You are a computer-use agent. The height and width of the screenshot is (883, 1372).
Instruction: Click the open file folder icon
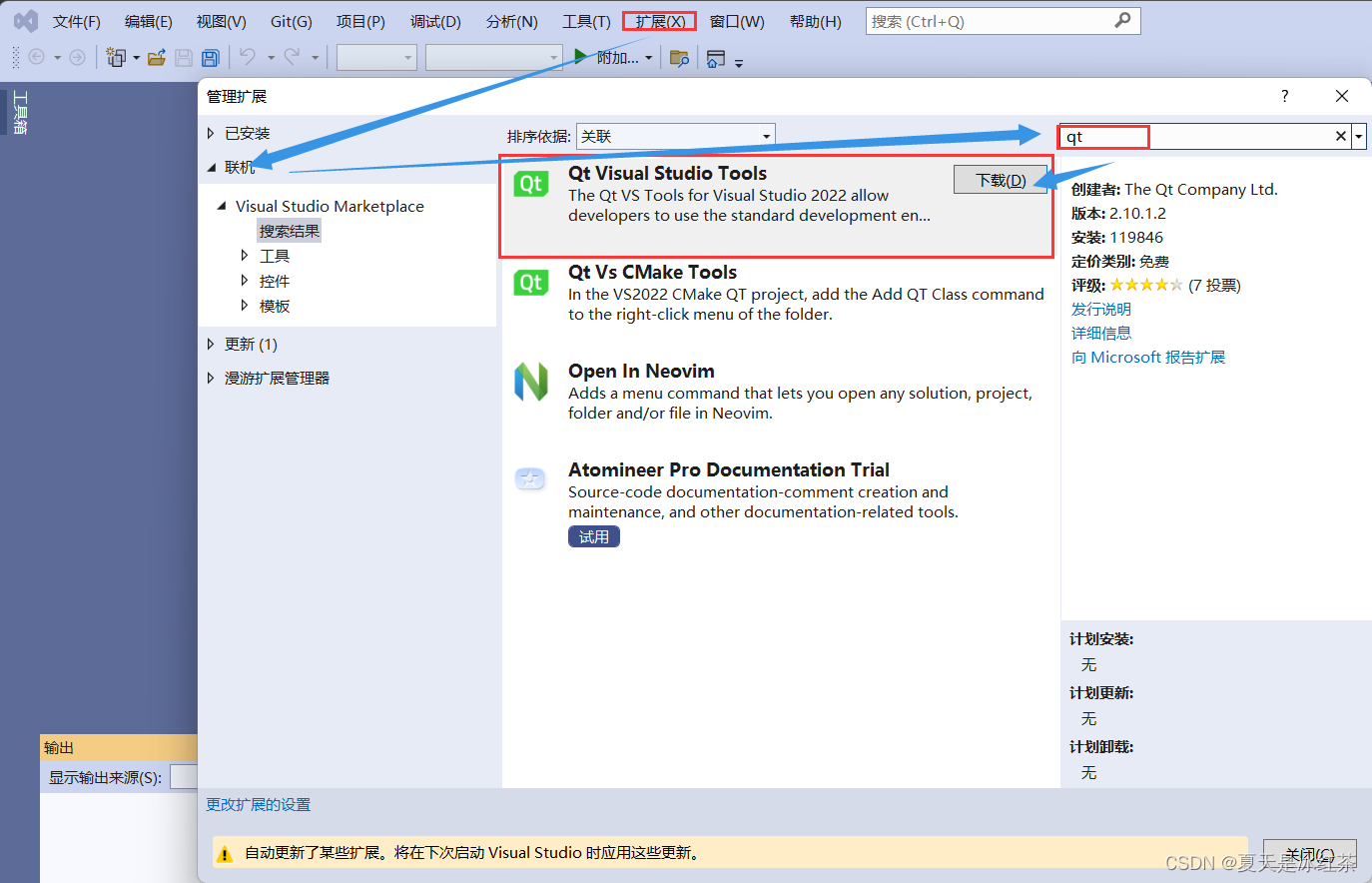click(157, 58)
